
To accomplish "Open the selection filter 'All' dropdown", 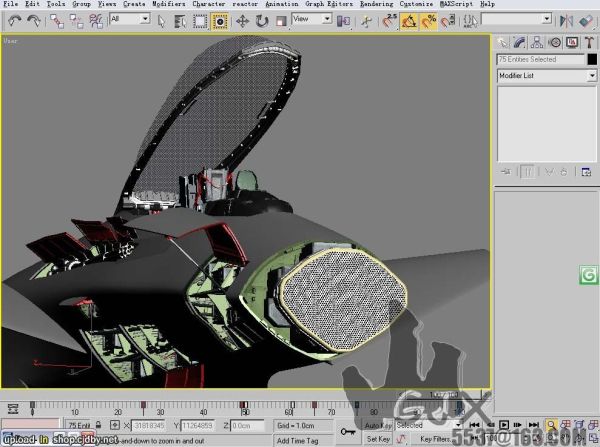I will (x=129, y=19).
